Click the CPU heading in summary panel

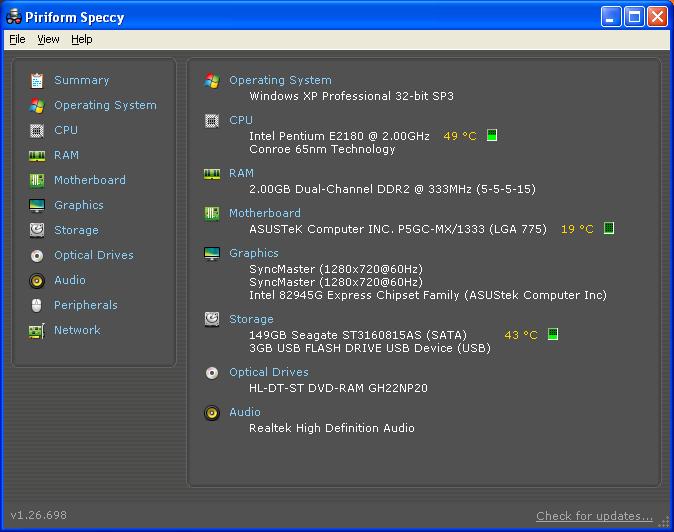(x=241, y=120)
